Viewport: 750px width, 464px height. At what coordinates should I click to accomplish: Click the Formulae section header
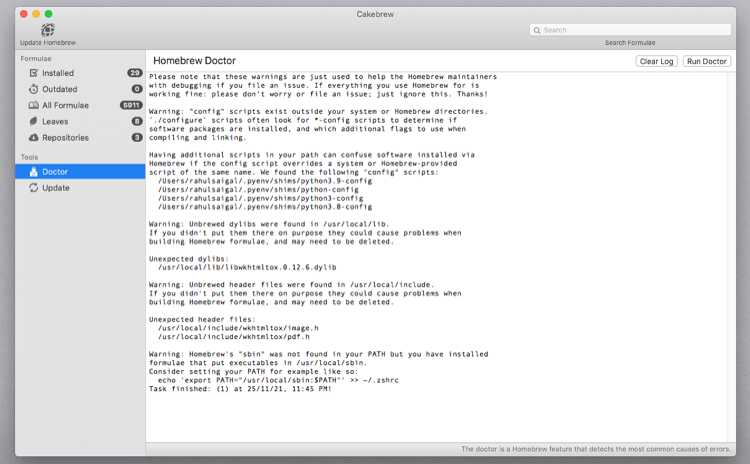(x=36, y=58)
